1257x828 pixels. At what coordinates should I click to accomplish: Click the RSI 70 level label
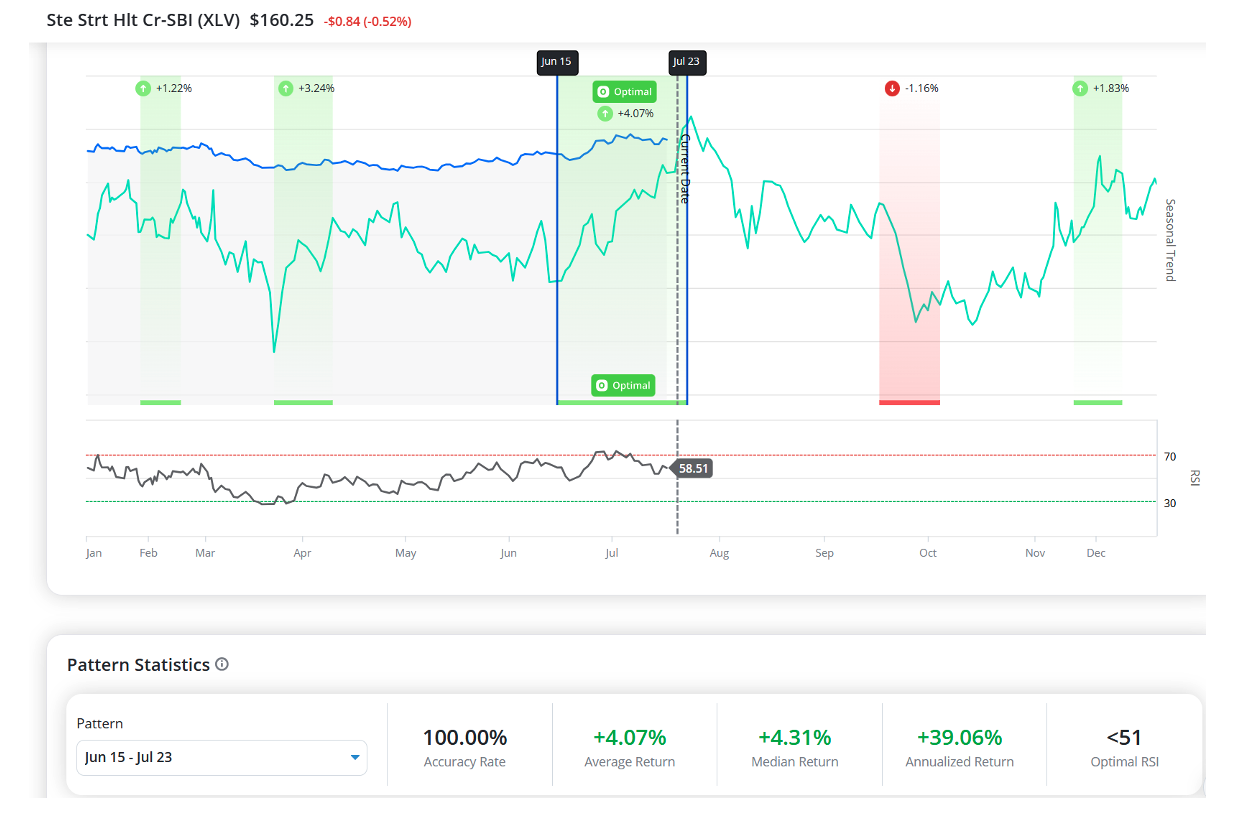coord(1170,456)
